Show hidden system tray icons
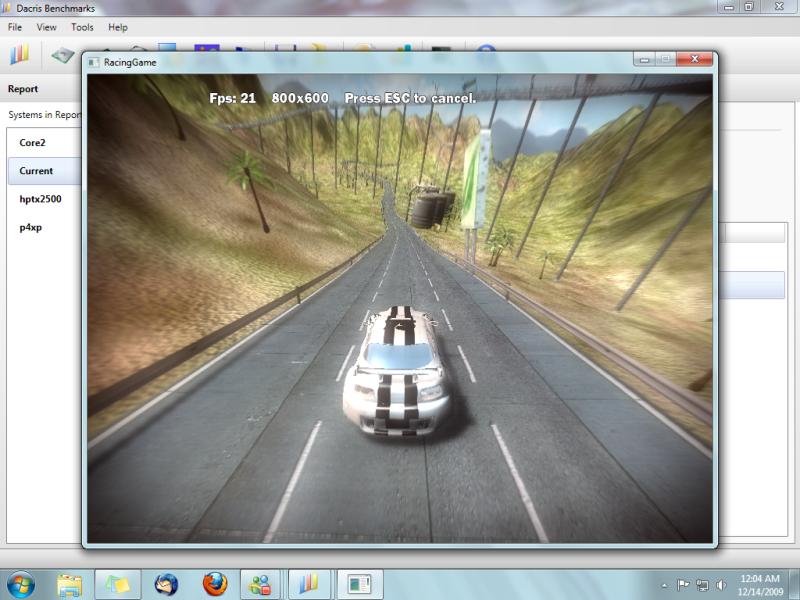 tap(664, 586)
